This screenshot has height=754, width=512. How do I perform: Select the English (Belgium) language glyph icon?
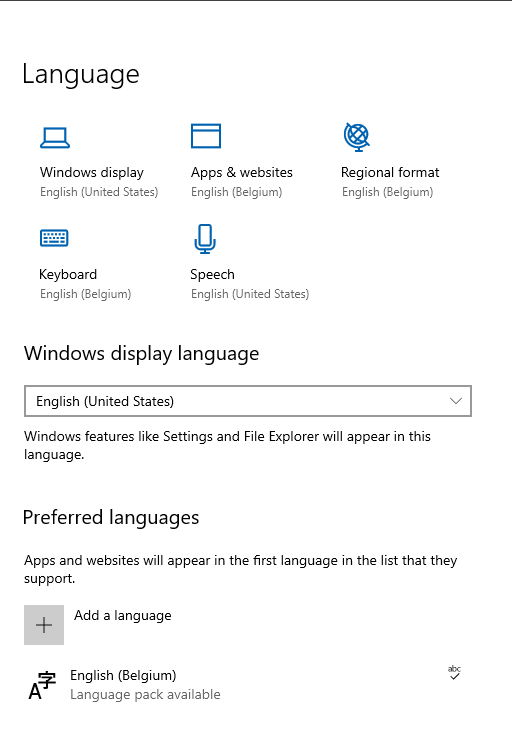pos(42,685)
